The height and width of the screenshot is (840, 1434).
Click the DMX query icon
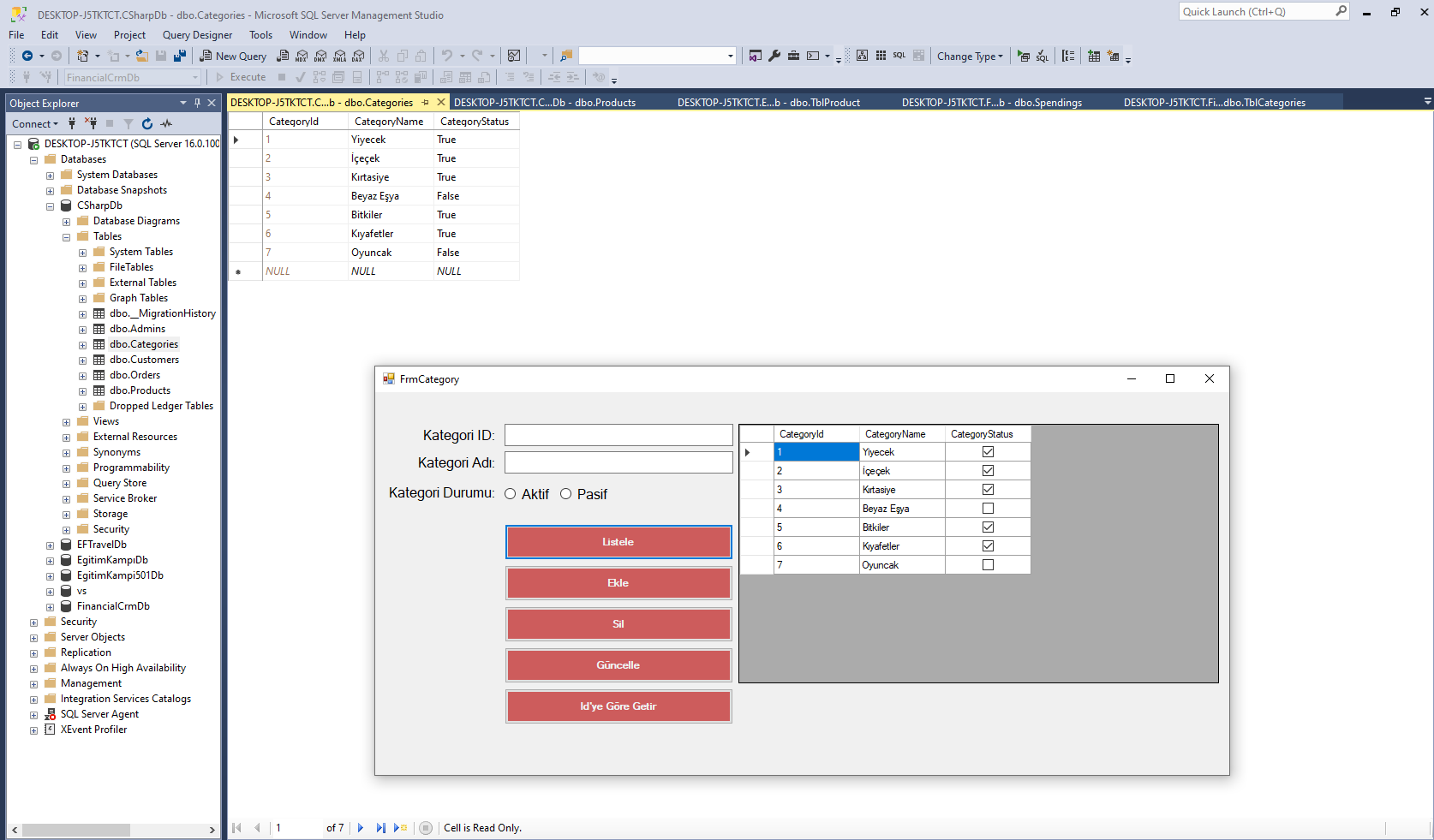(x=320, y=56)
